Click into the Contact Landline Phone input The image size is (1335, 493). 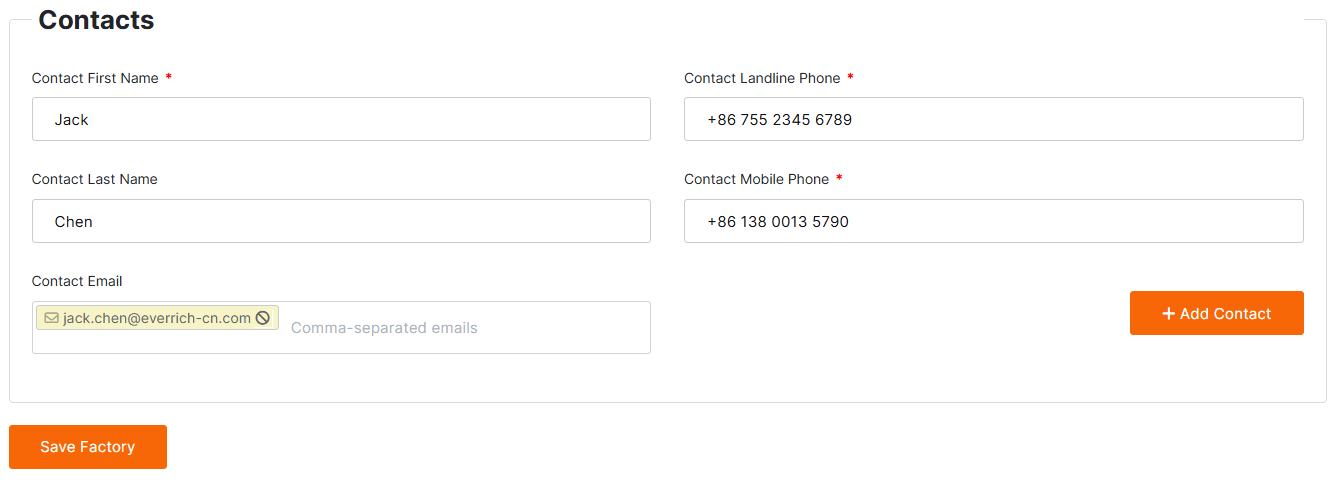[x=993, y=119]
